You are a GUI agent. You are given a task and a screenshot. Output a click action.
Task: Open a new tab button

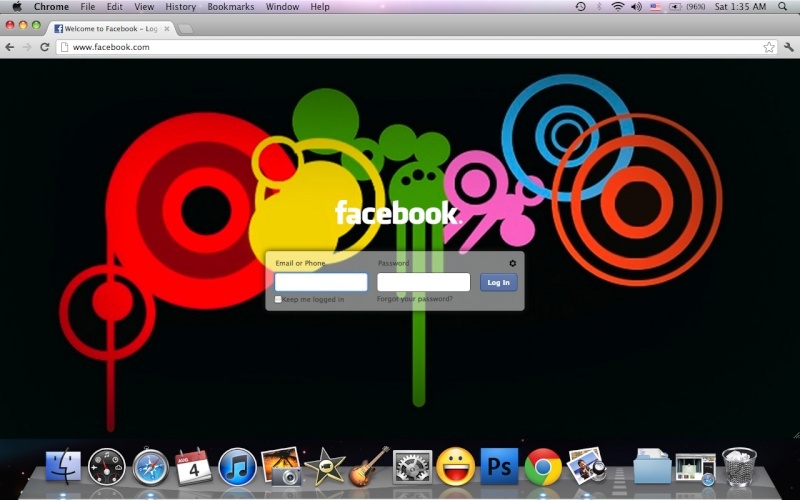coord(186,29)
